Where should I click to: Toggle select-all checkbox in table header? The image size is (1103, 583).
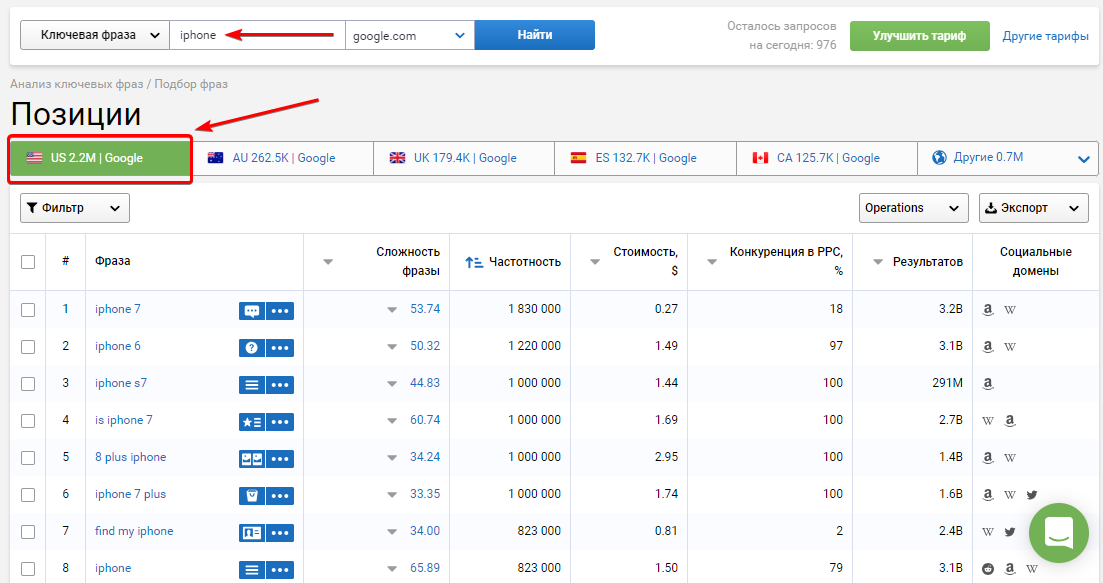point(28,262)
